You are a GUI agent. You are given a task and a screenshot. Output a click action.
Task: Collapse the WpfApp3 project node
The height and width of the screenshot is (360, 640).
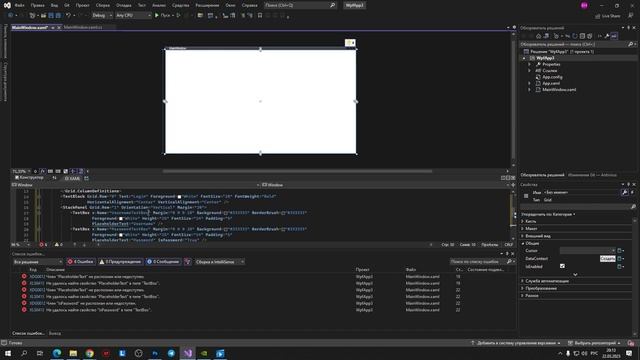[x=524, y=58]
